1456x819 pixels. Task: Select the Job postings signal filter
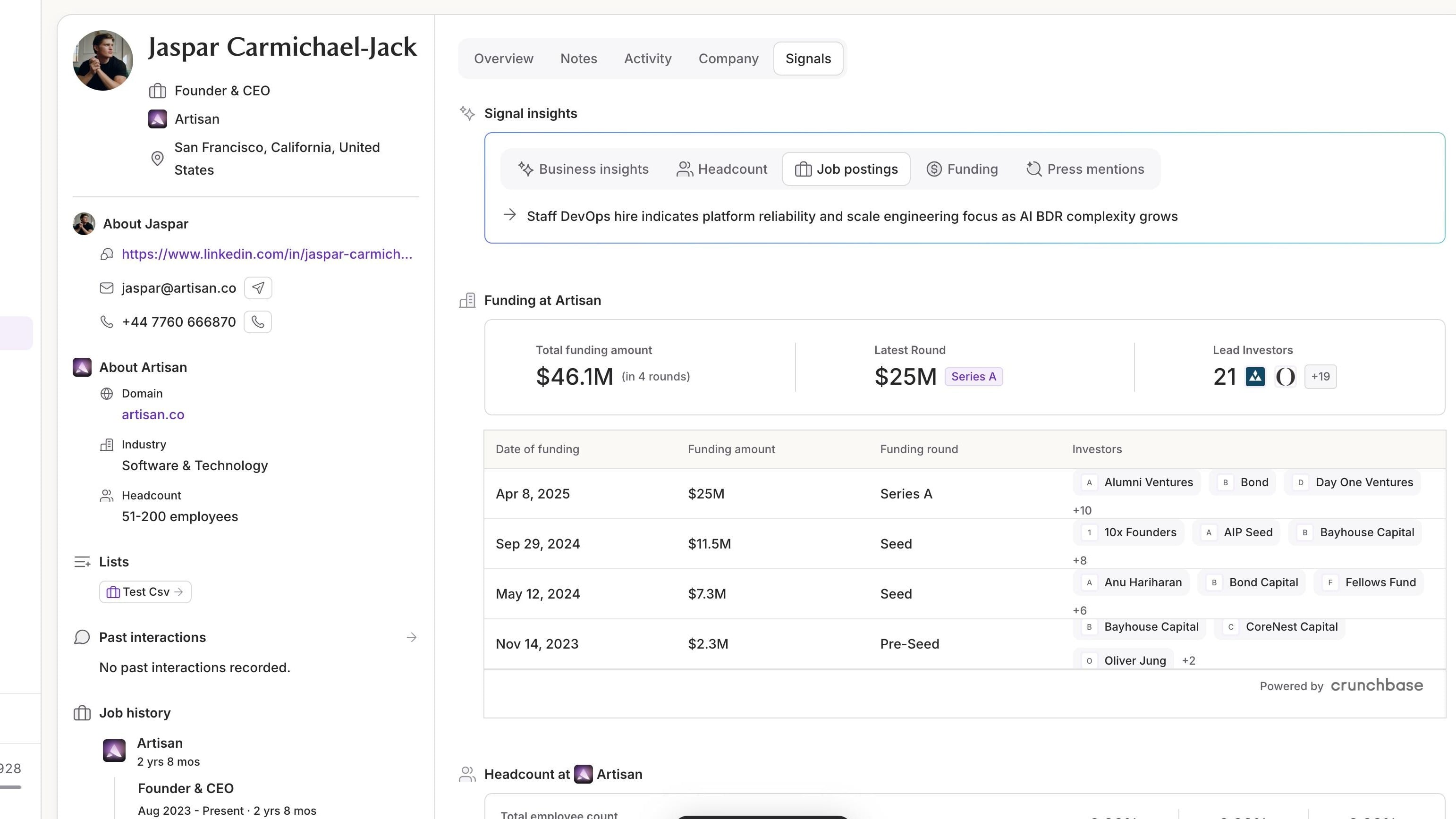click(846, 169)
